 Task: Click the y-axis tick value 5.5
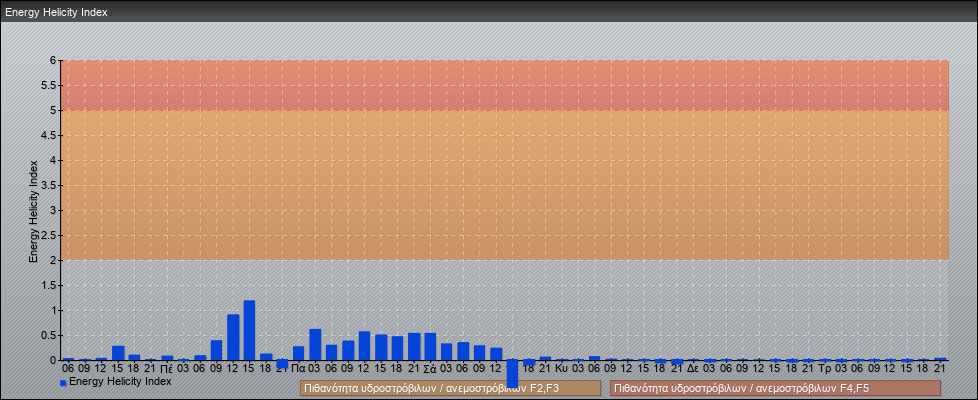tap(49, 85)
